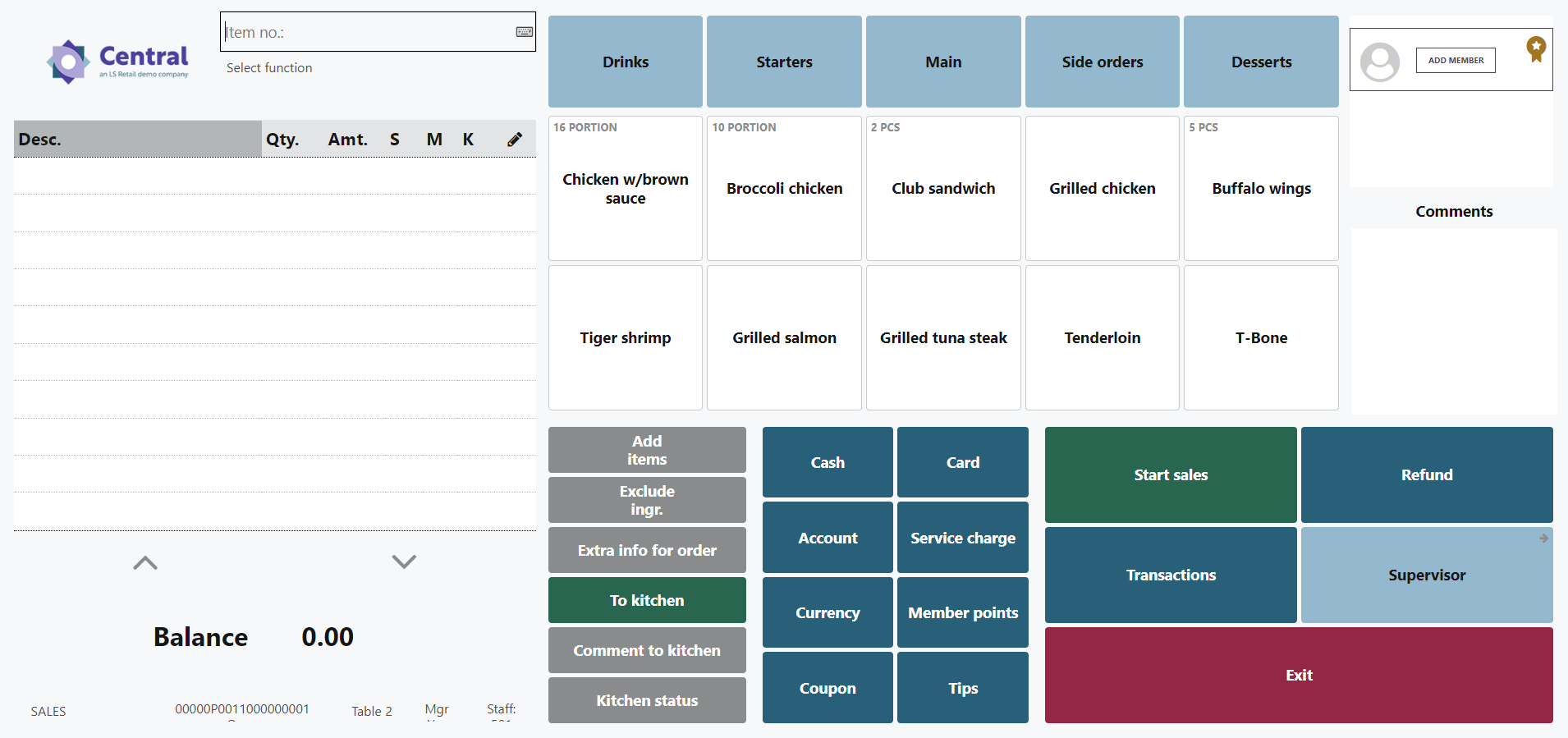Click the member badge ribbon icon
This screenshot has height=738, width=1568.
1535,48
